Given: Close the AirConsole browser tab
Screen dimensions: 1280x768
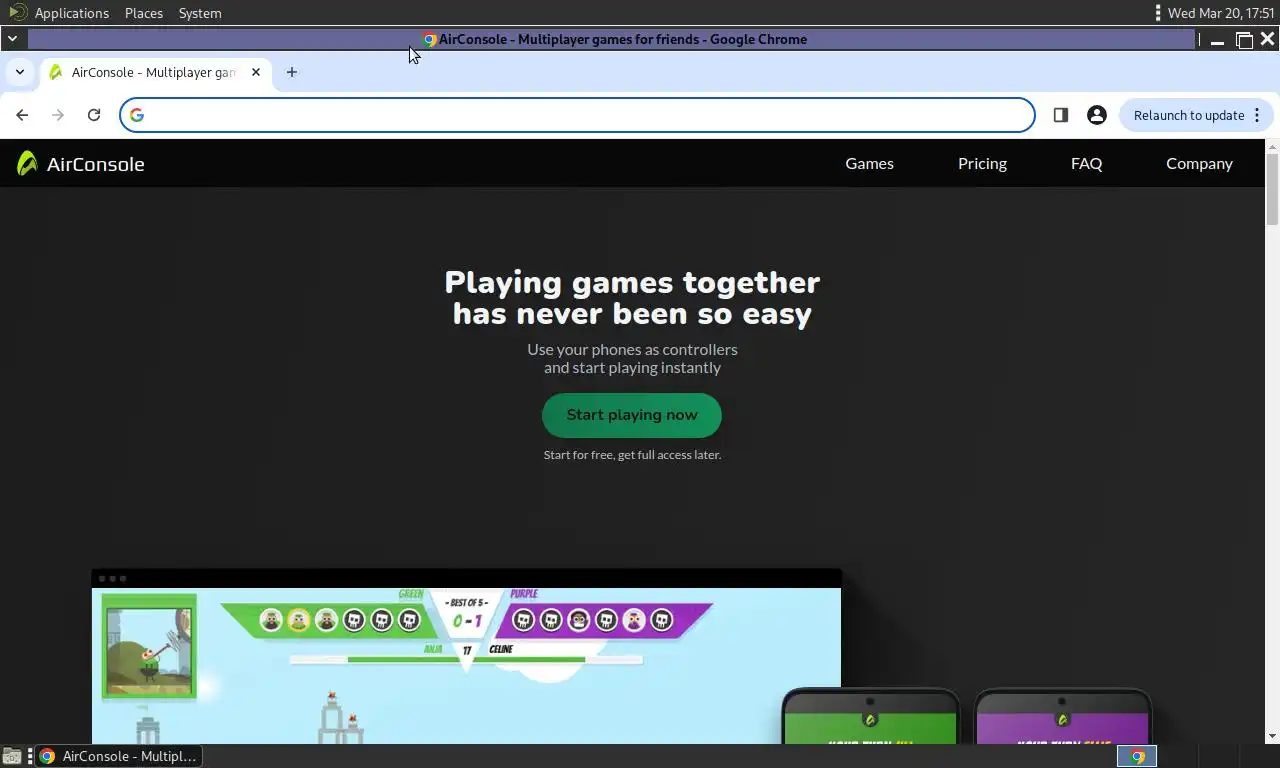Looking at the screenshot, I should (256, 72).
